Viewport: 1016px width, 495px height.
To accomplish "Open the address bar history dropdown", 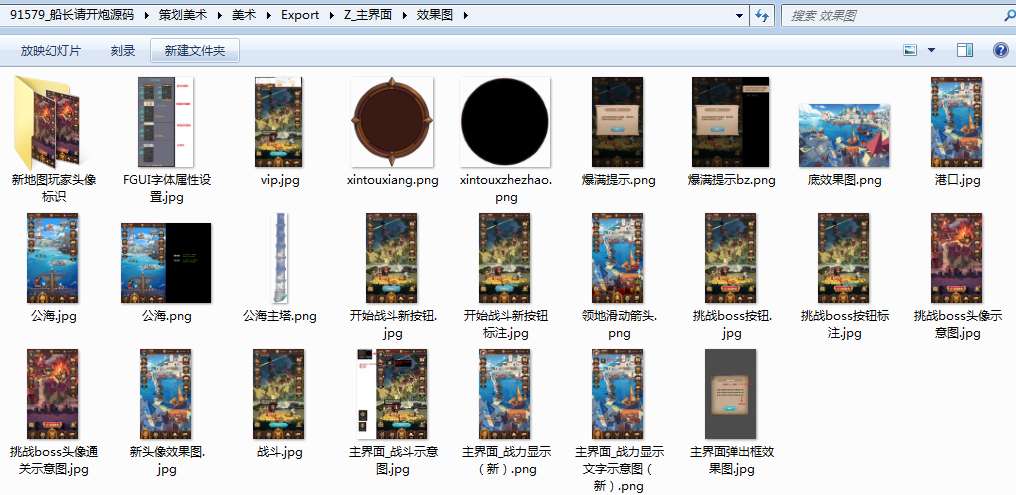I will (739, 15).
